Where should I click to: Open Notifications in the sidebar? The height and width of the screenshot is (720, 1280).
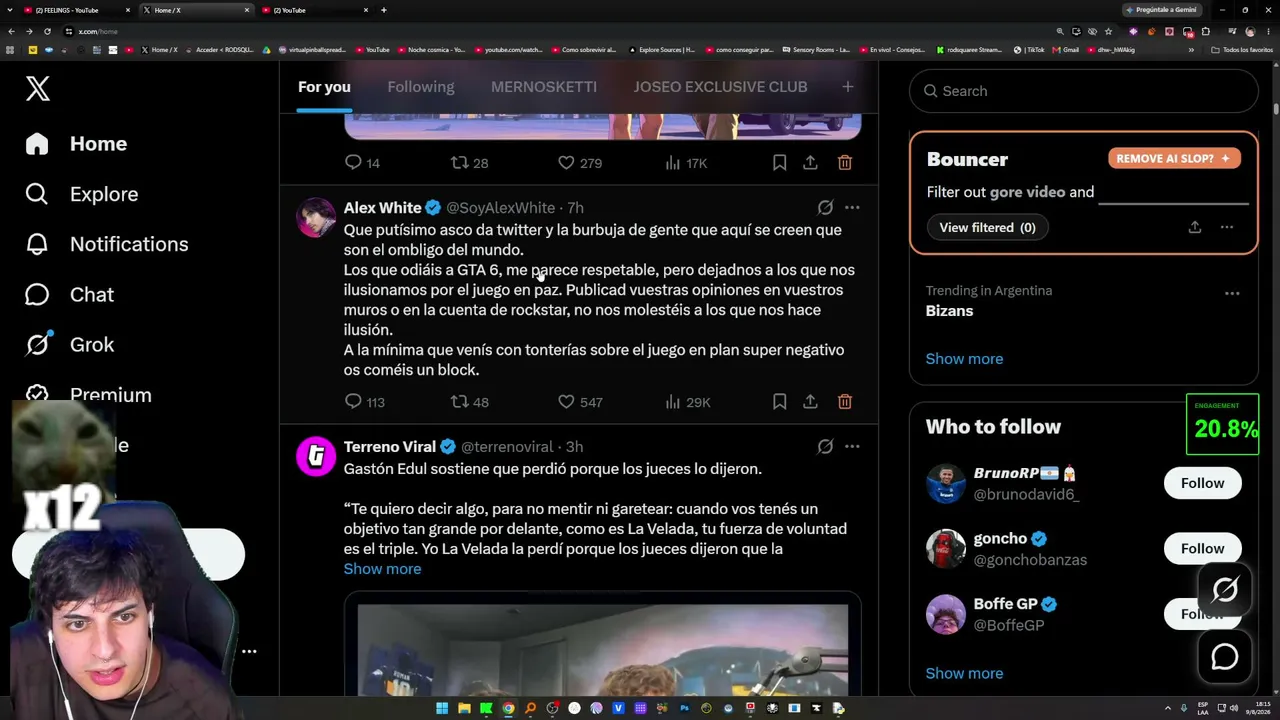pos(107,244)
